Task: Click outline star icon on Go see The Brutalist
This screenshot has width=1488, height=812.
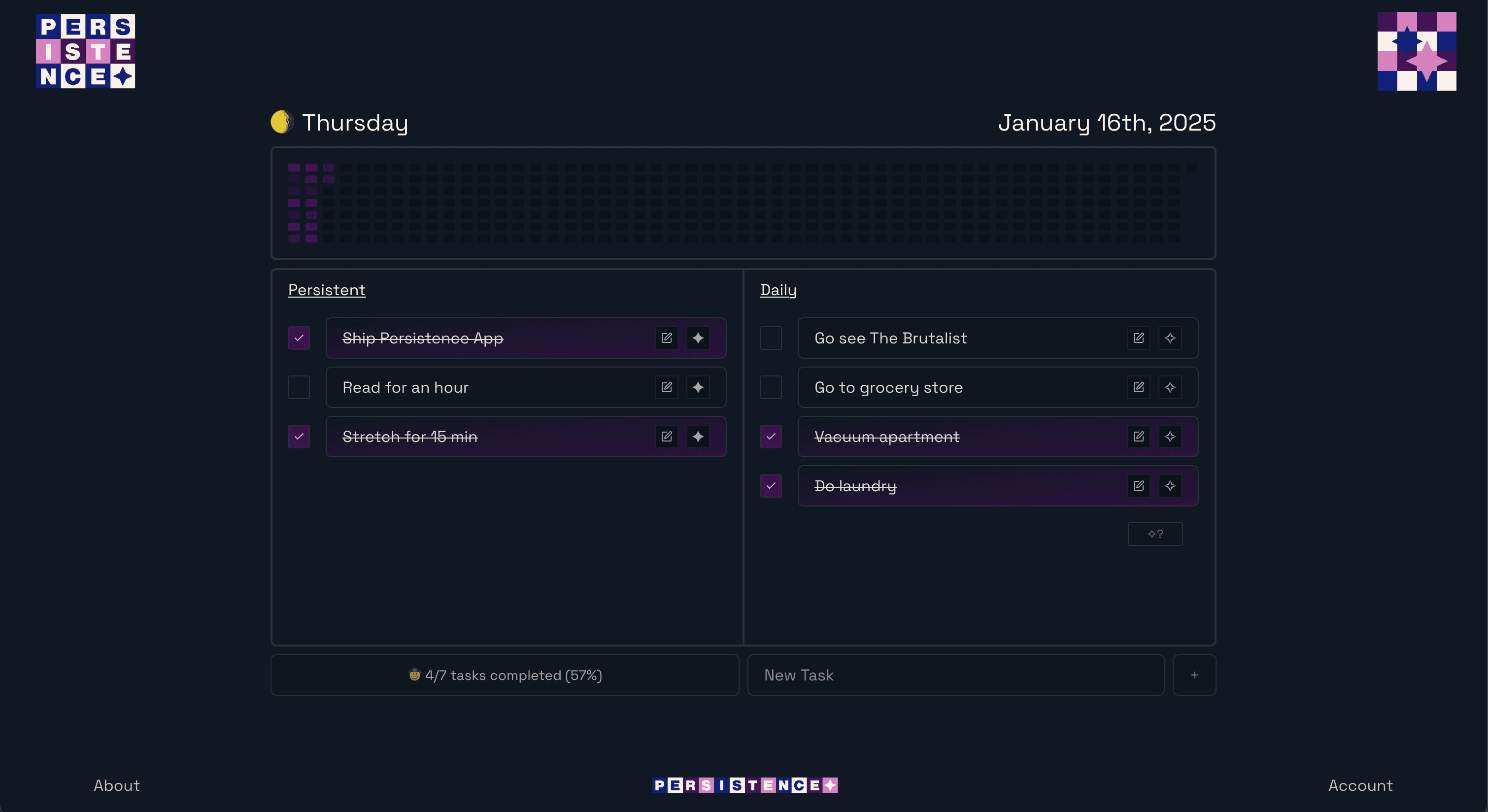Action: pos(1170,338)
